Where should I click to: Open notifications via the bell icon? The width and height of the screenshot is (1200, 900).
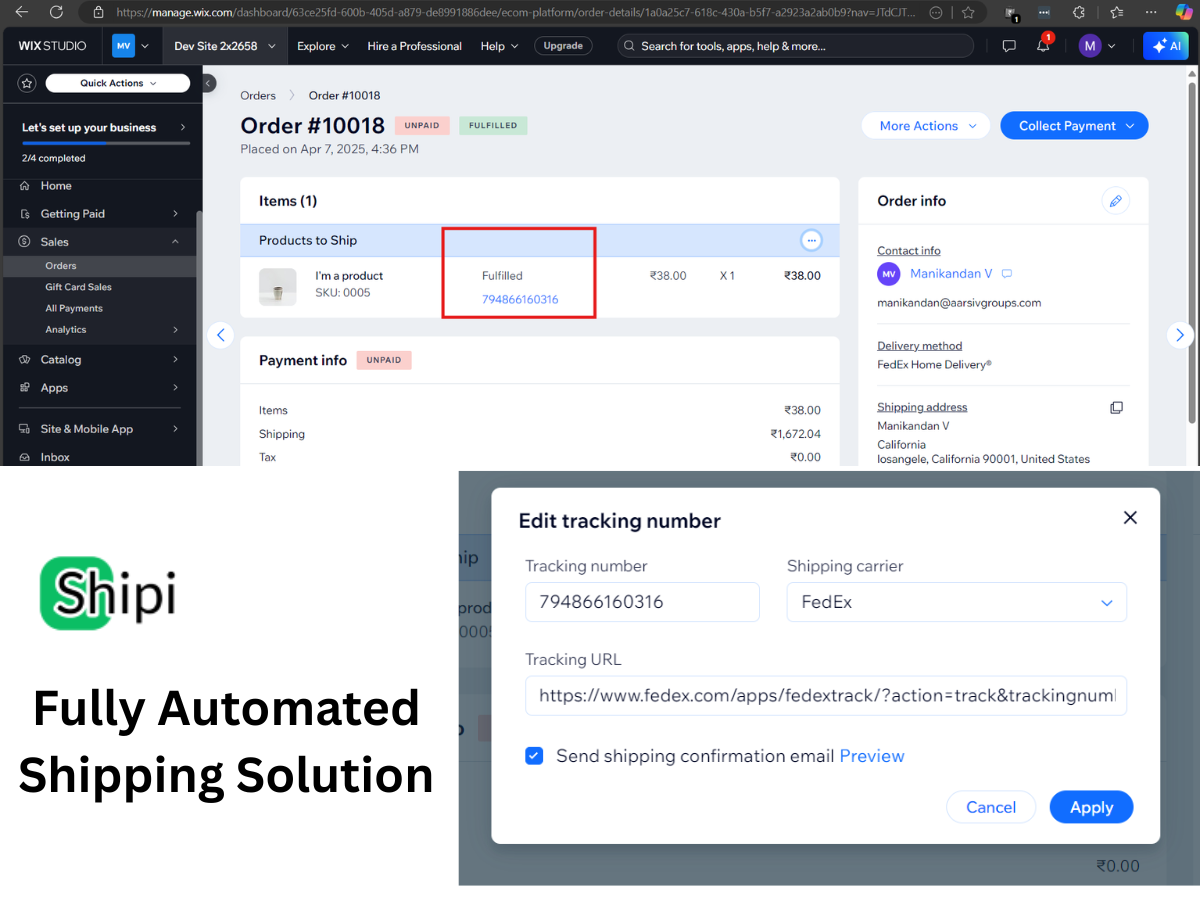point(1043,45)
